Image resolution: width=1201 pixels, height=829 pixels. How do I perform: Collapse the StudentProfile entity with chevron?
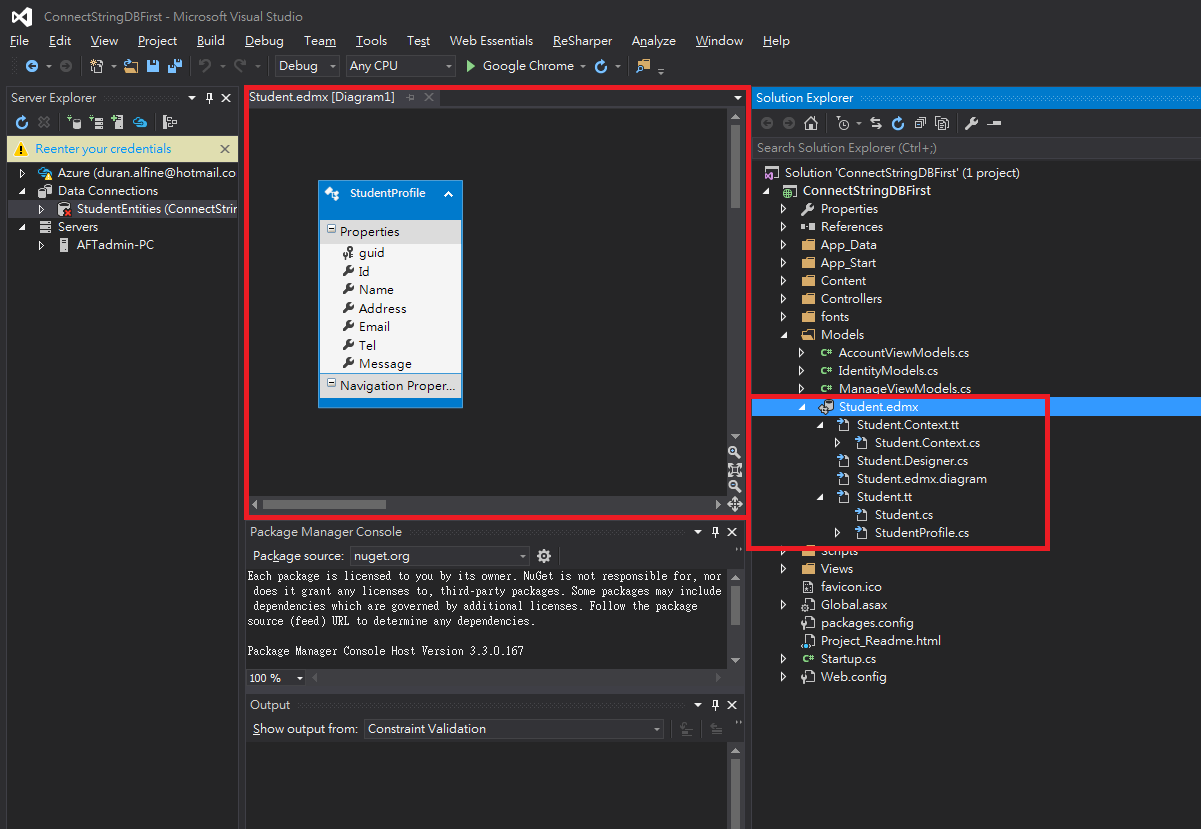click(x=448, y=194)
